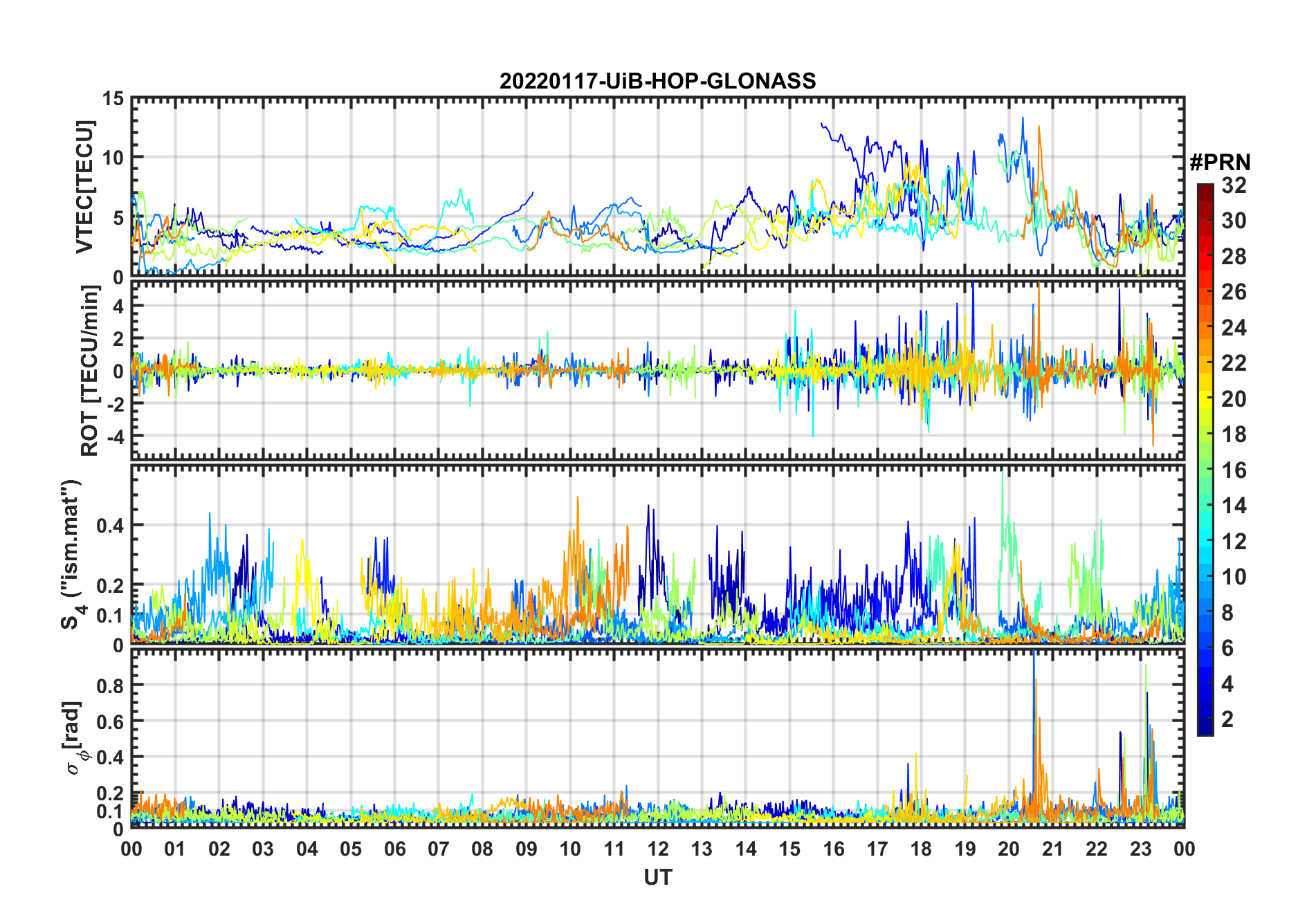The height and width of the screenshot is (920, 1316).
Task: Click the colorbar tick label 8
Action: (x=1227, y=613)
